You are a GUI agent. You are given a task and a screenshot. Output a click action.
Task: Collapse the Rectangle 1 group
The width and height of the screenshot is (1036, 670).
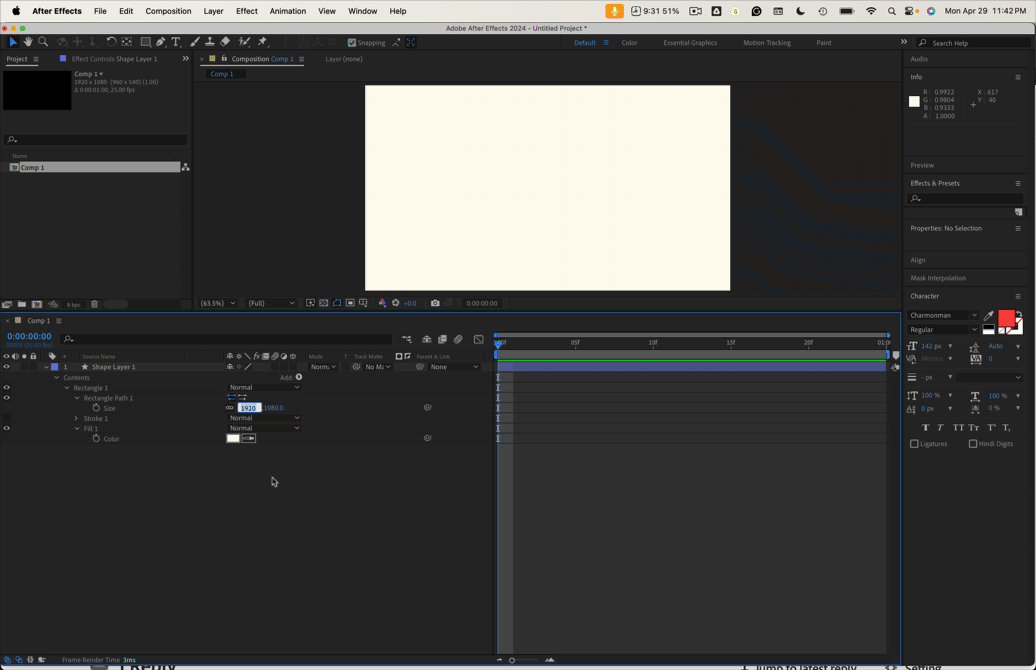pos(67,388)
